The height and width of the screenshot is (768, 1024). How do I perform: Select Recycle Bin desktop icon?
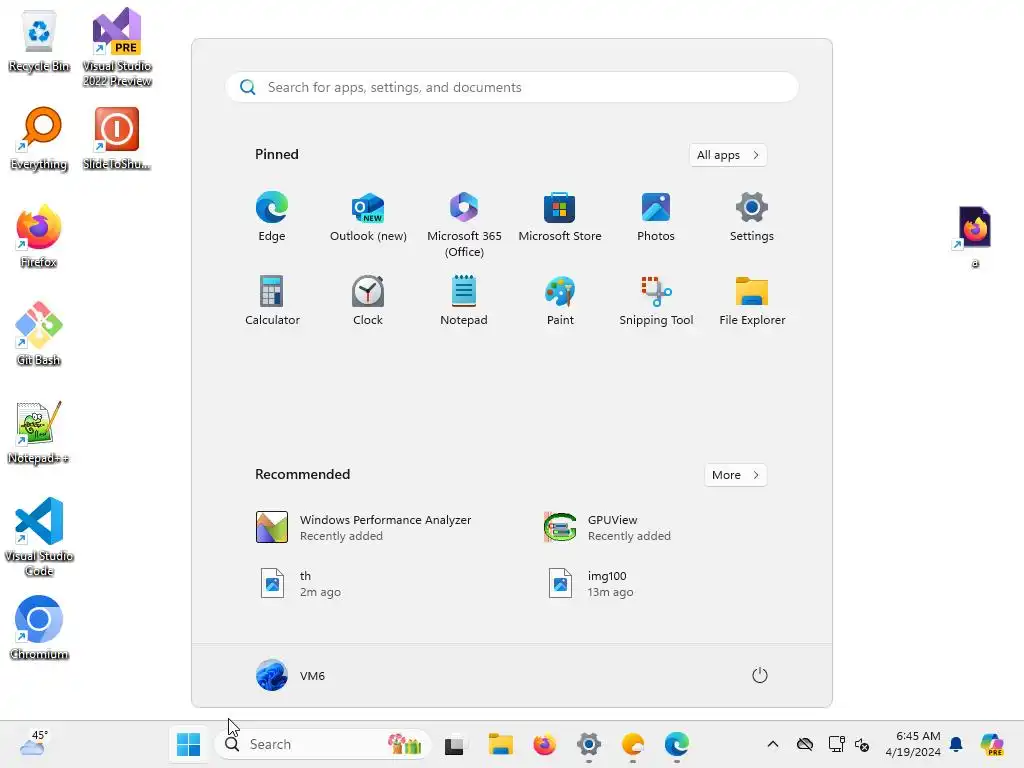(x=39, y=42)
